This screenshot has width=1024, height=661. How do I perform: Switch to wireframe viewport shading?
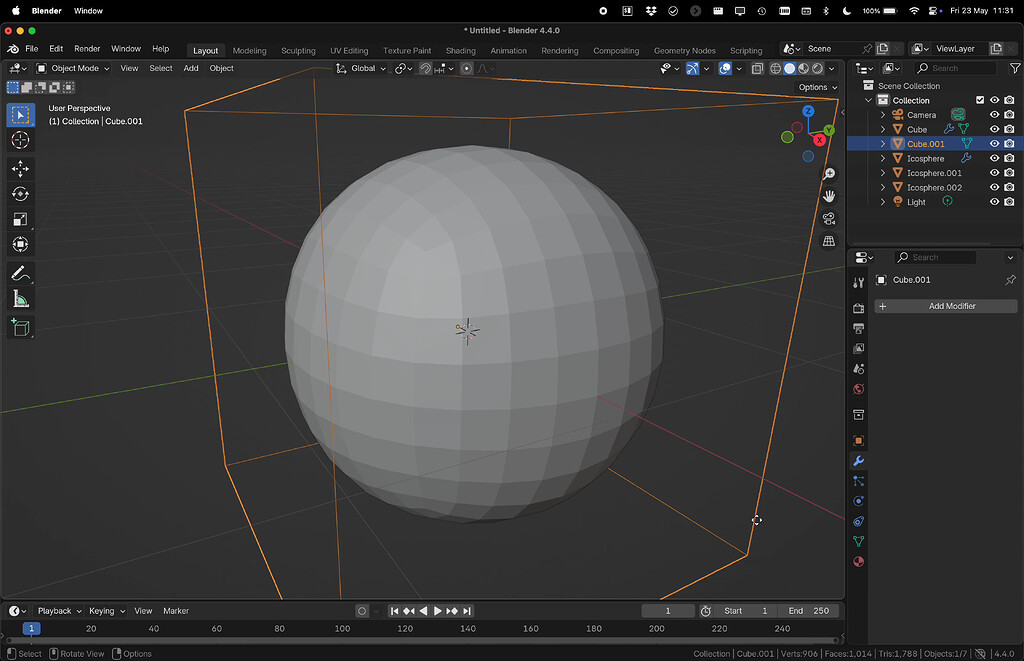[775, 69]
